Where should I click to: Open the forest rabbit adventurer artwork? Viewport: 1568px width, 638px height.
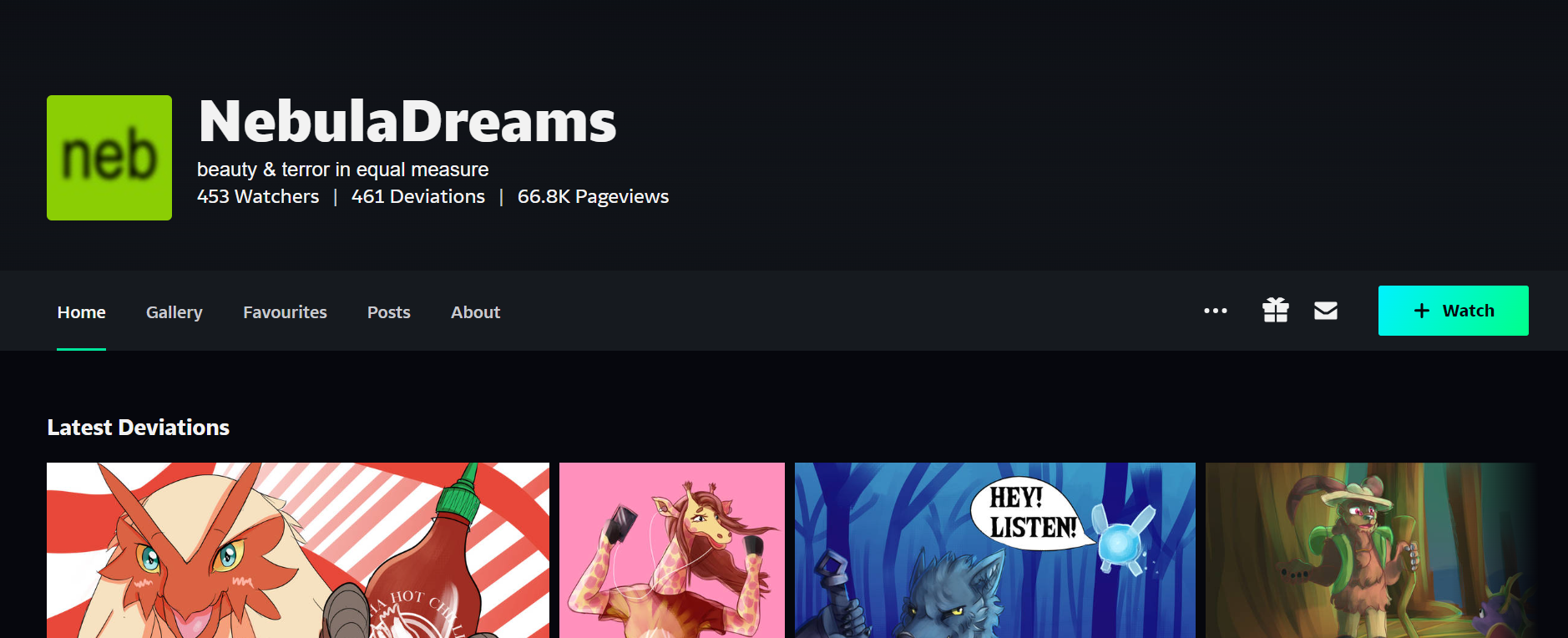[1370, 550]
